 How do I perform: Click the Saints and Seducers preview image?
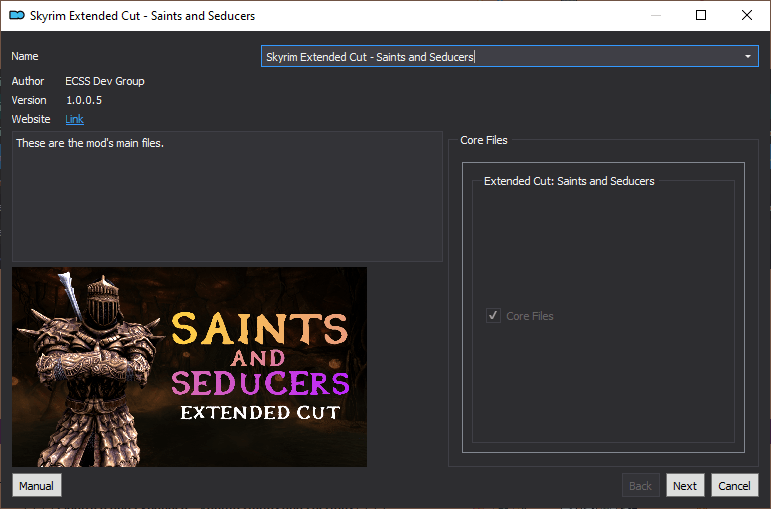pos(189,367)
